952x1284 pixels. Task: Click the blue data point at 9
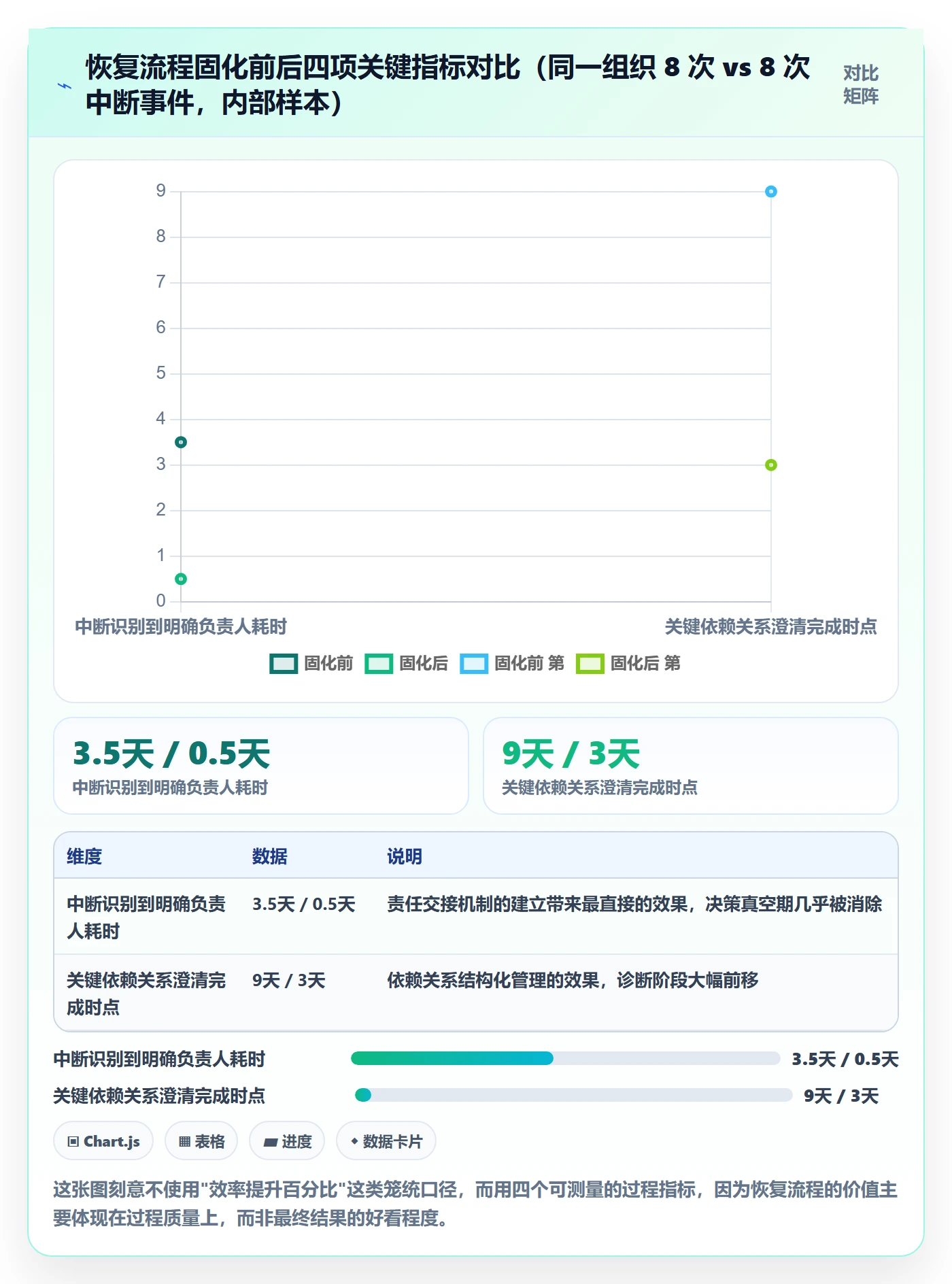tap(770, 192)
